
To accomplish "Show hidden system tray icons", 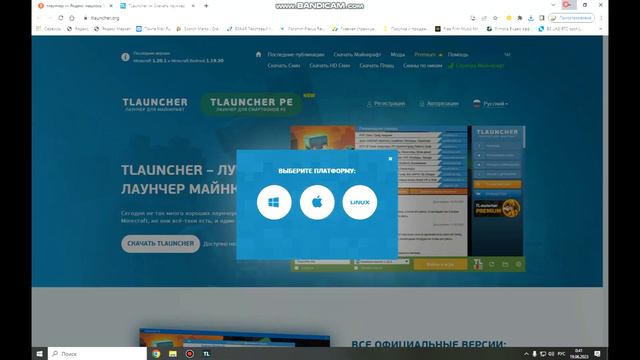I will tap(526, 354).
